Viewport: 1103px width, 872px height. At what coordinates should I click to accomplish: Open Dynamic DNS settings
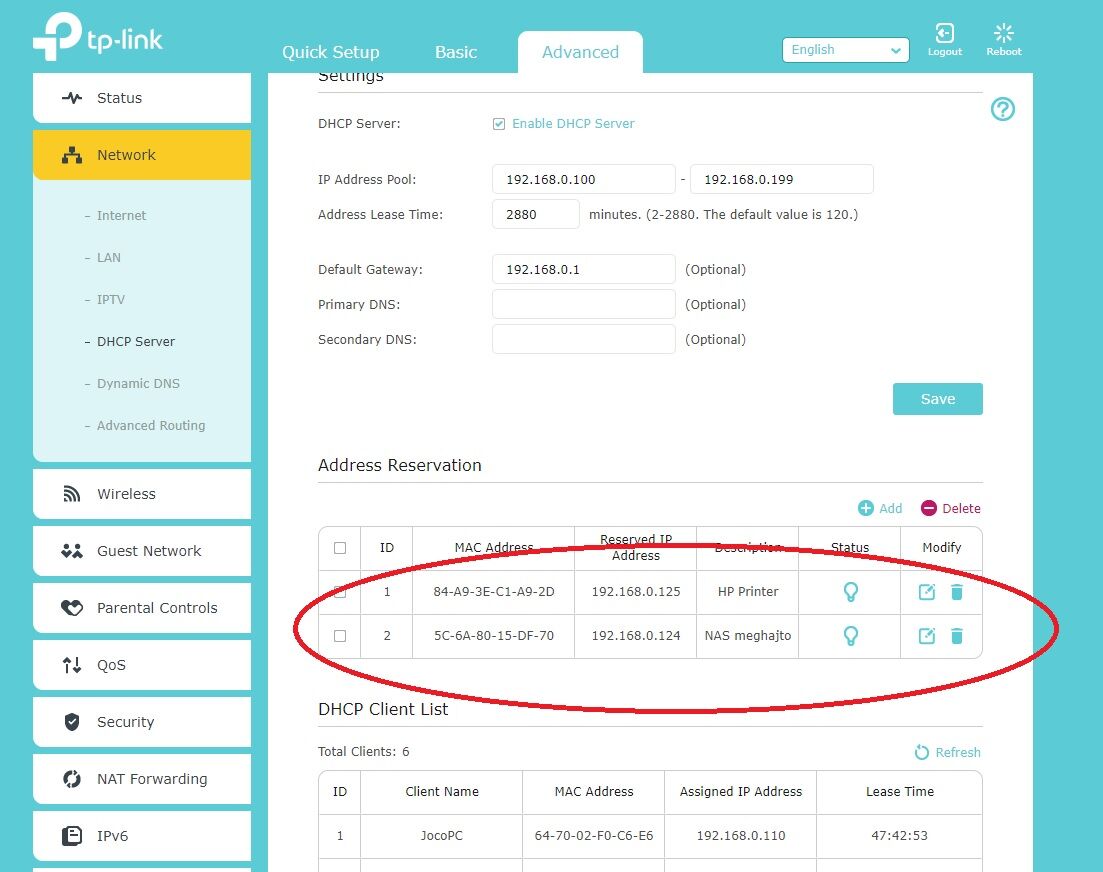(x=138, y=383)
